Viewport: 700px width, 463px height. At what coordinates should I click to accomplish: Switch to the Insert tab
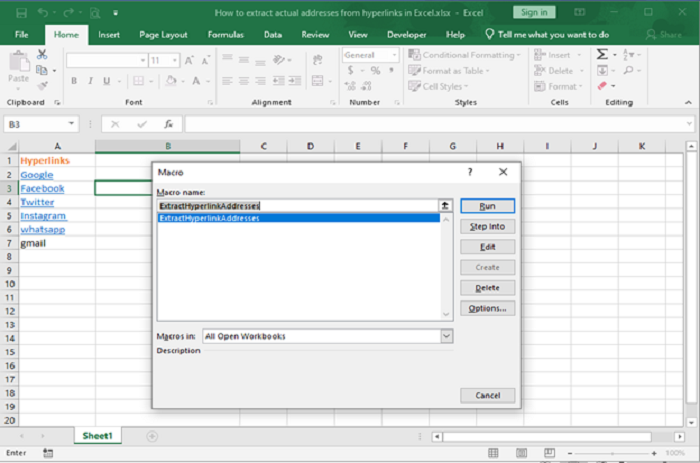click(x=109, y=34)
